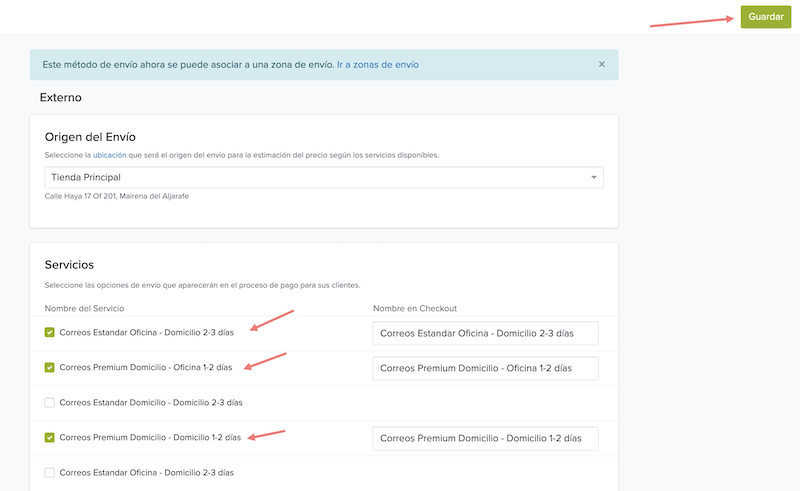Check the last Correos Estandar Oficina - Domicilio checkbox
800x491 pixels.
(x=50, y=472)
